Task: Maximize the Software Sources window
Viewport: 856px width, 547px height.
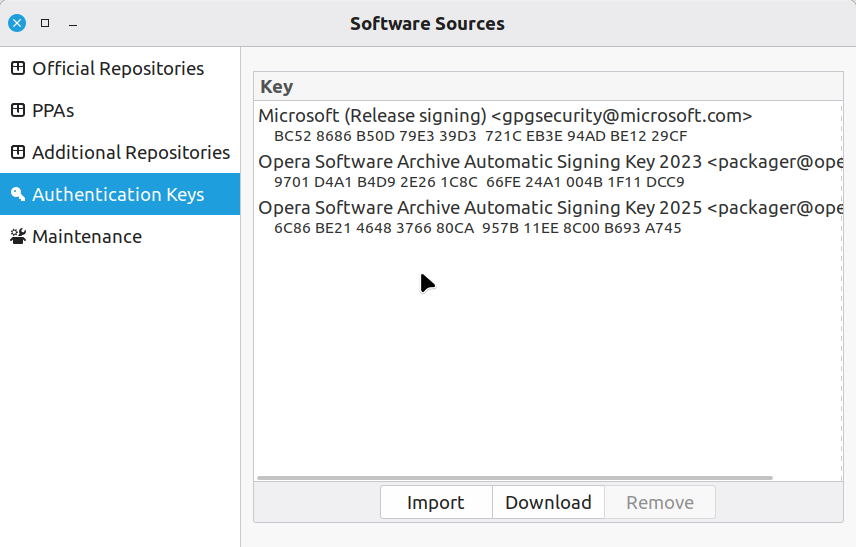Action: click(x=45, y=23)
